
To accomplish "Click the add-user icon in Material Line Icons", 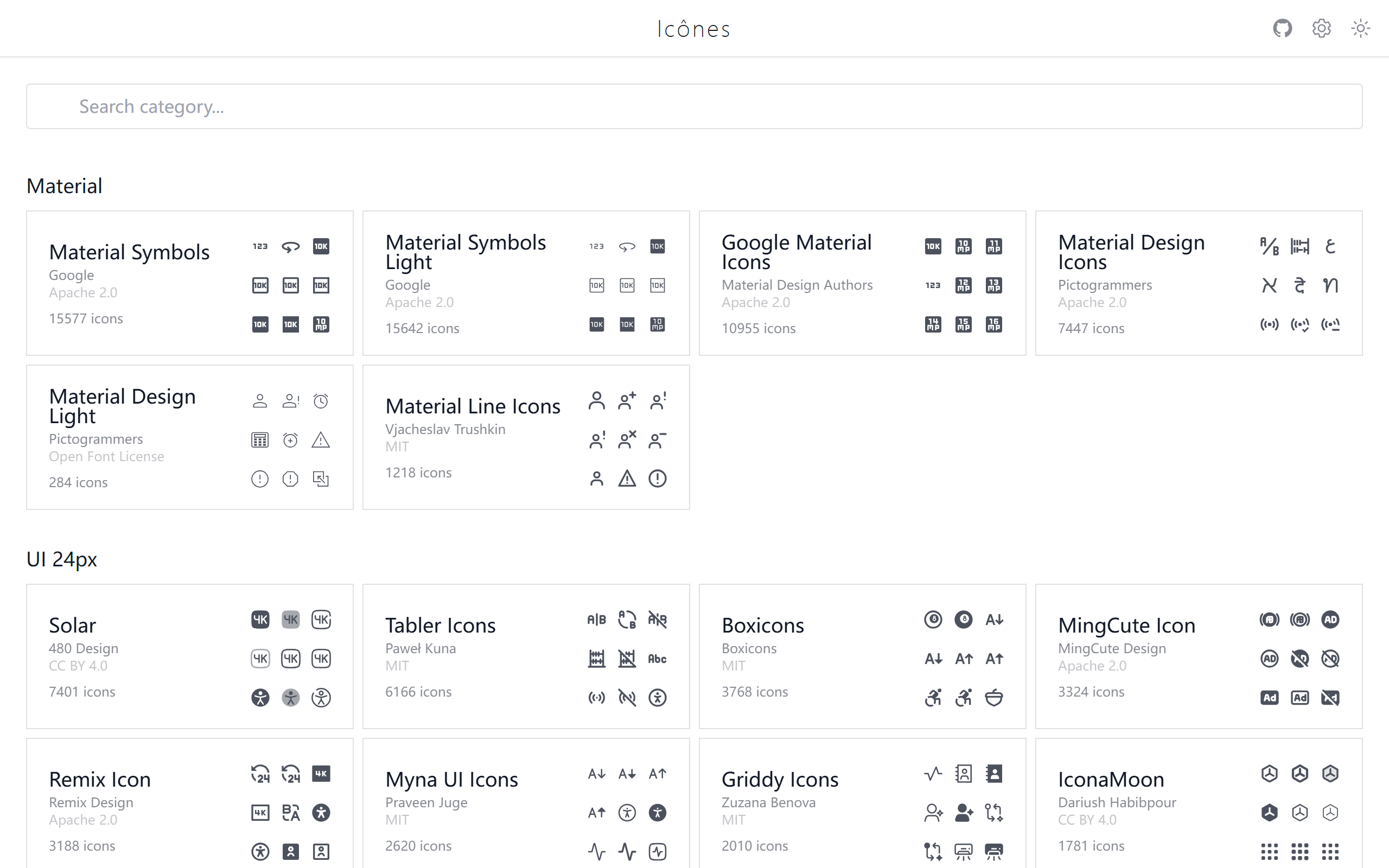I will tap(627, 401).
